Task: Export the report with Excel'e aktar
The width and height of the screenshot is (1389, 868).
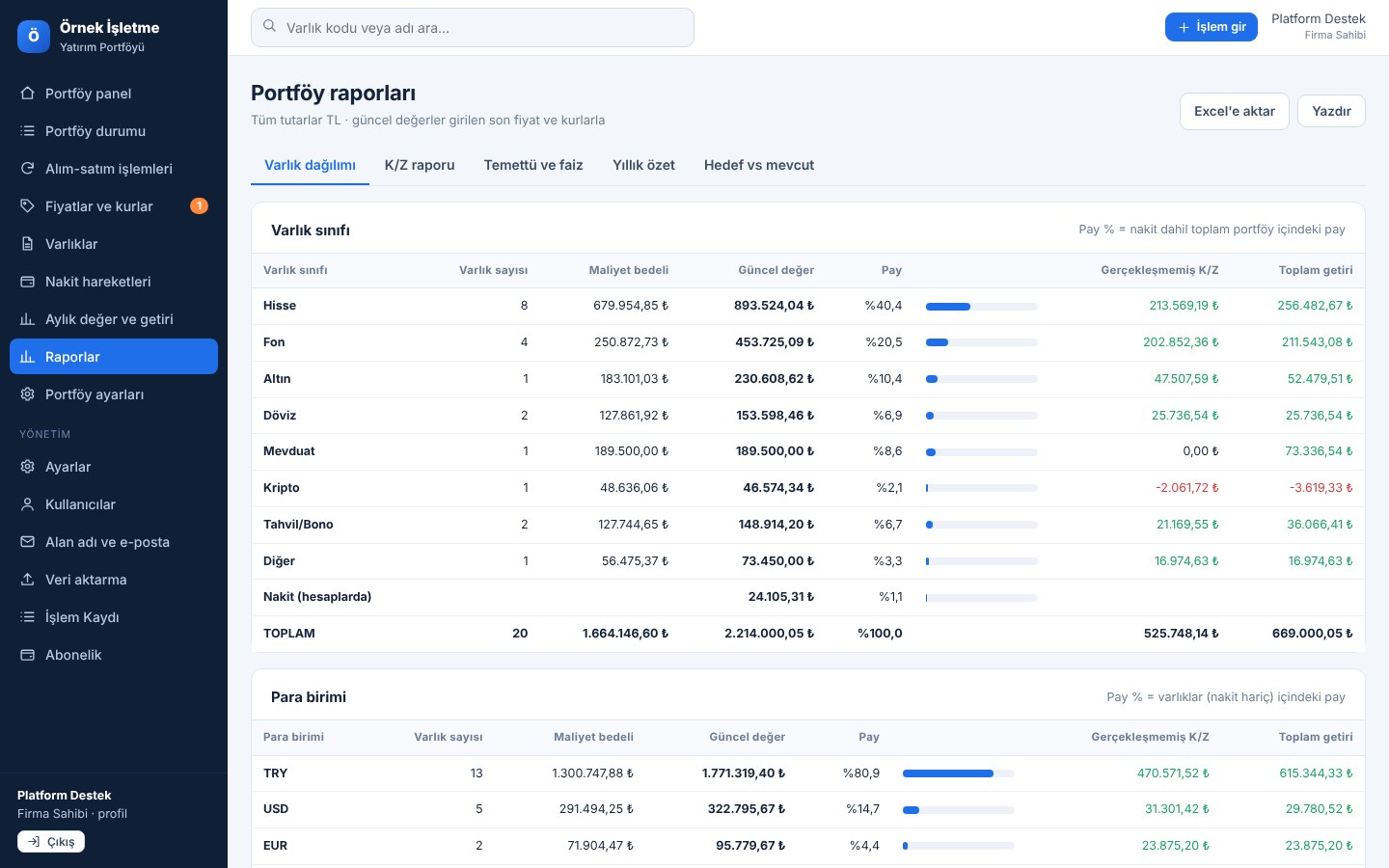Action: [x=1235, y=112]
